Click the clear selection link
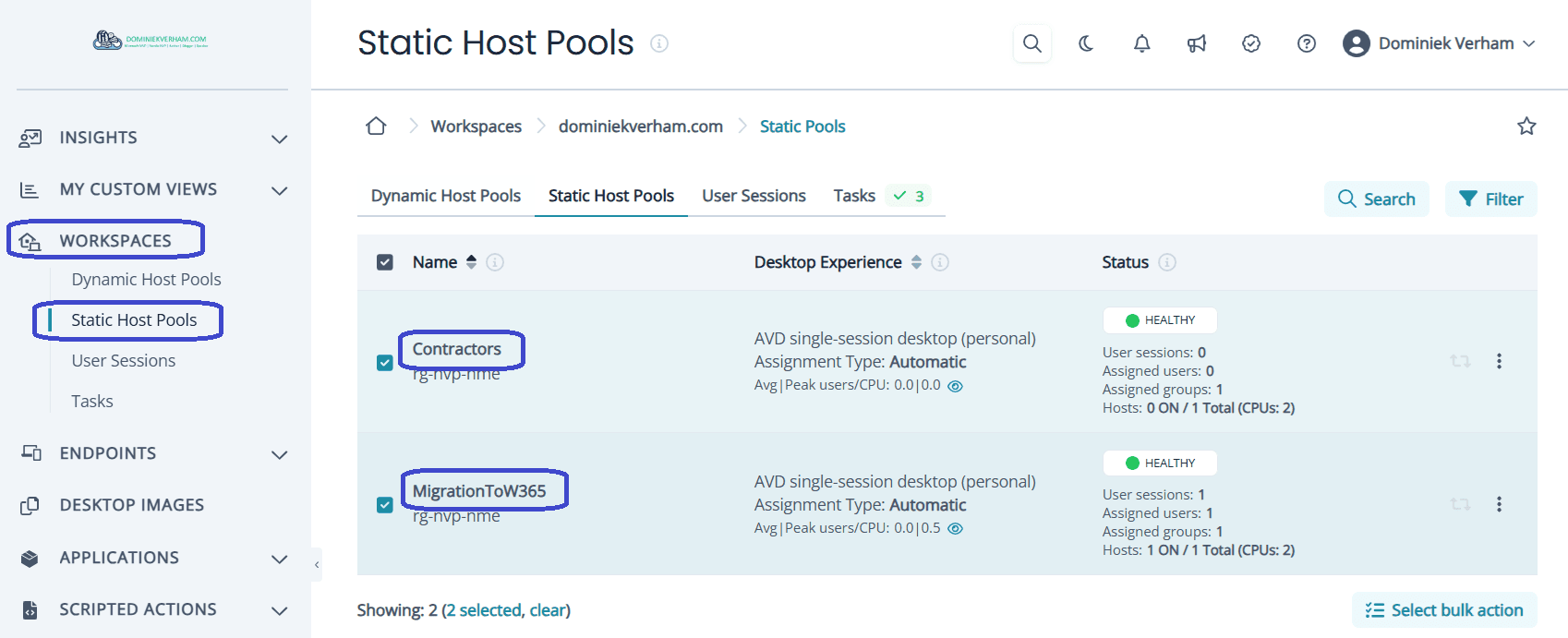This screenshot has height=638, width=1568. pos(548,610)
